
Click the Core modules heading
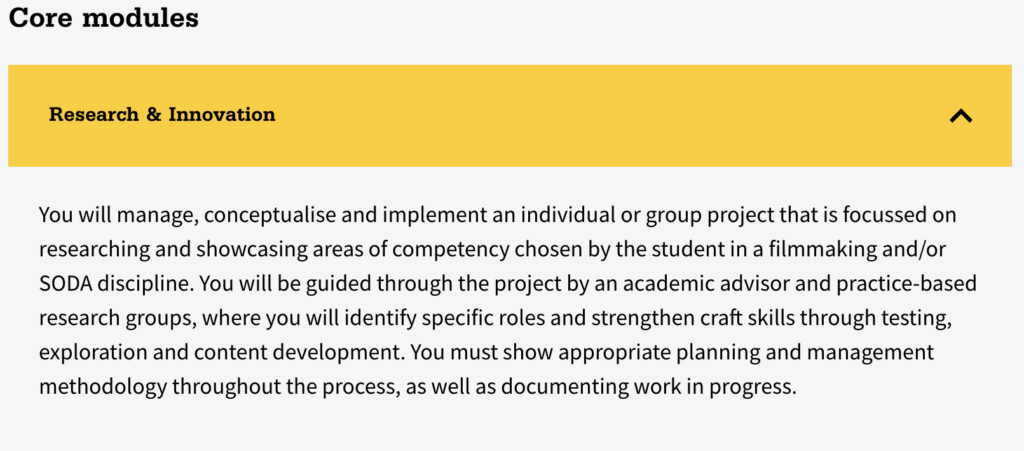click(x=103, y=18)
